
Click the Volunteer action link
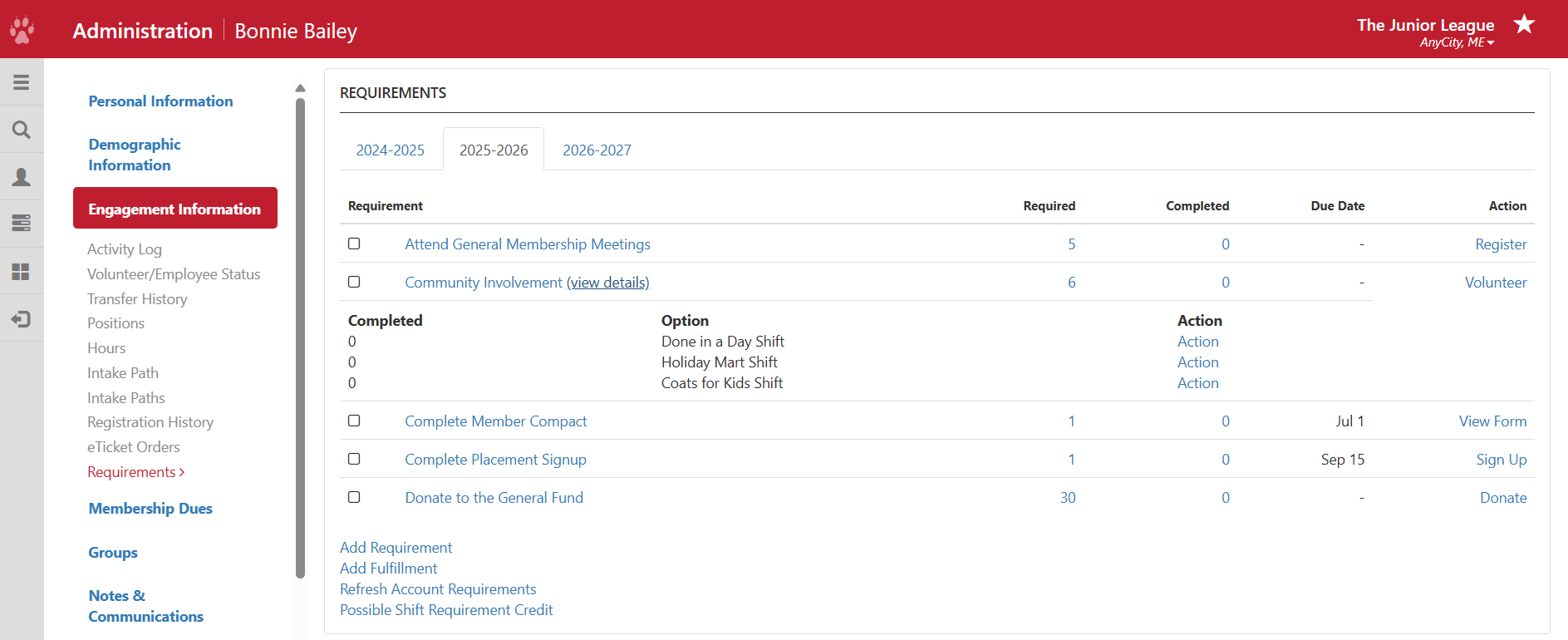click(x=1496, y=283)
